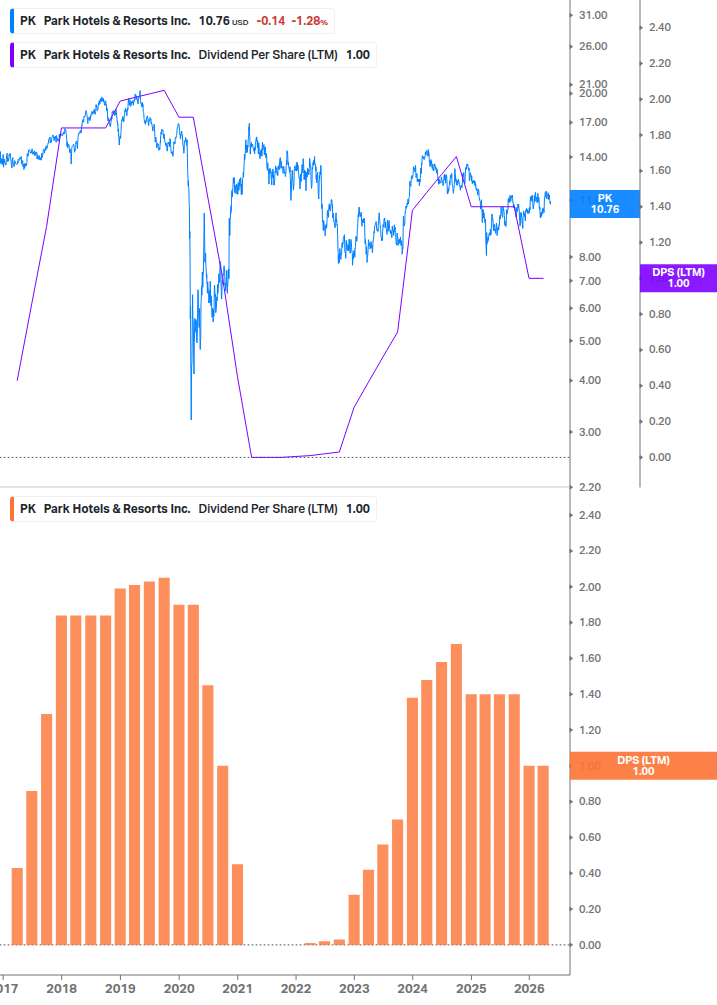
Task: Click 2.20 on the lower chart scale
Action: pos(589,551)
